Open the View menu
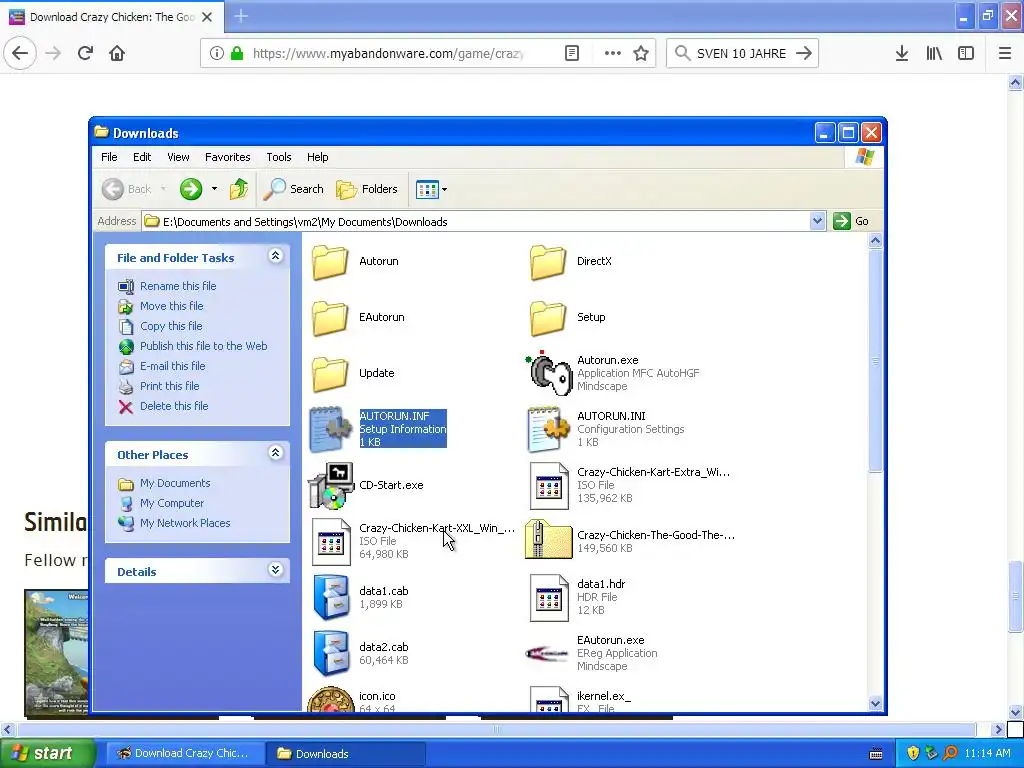The width and height of the screenshot is (1024, 768). coord(178,157)
